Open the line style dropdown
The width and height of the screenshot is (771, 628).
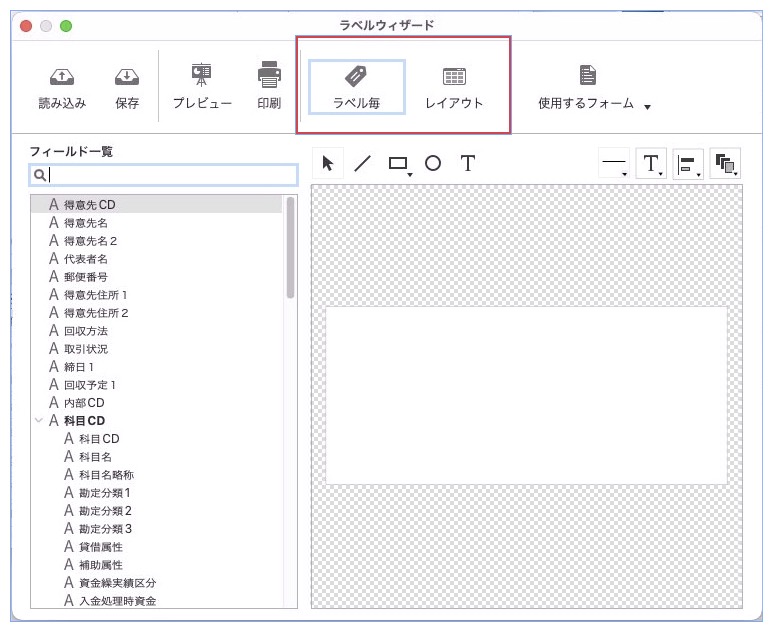click(614, 164)
